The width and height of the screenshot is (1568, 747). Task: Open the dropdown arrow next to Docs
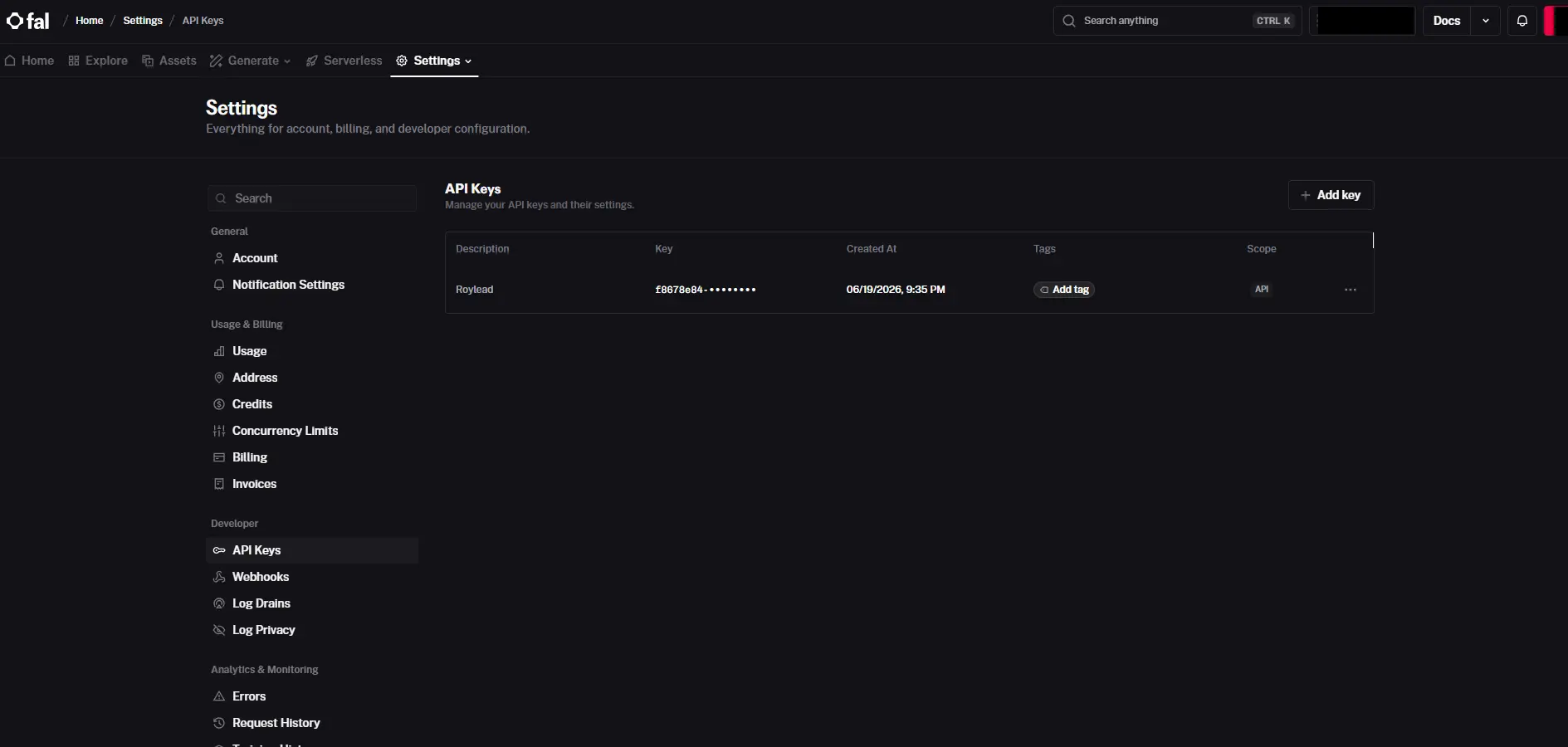(1486, 21)
